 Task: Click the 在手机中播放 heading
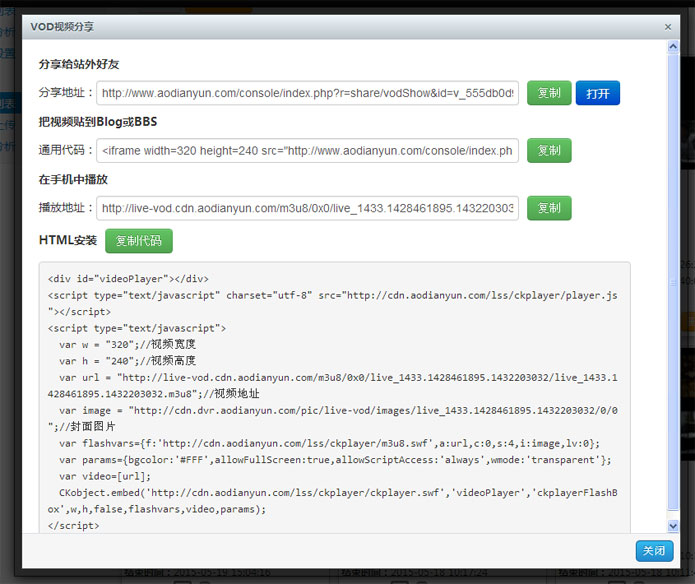(73, 179)
